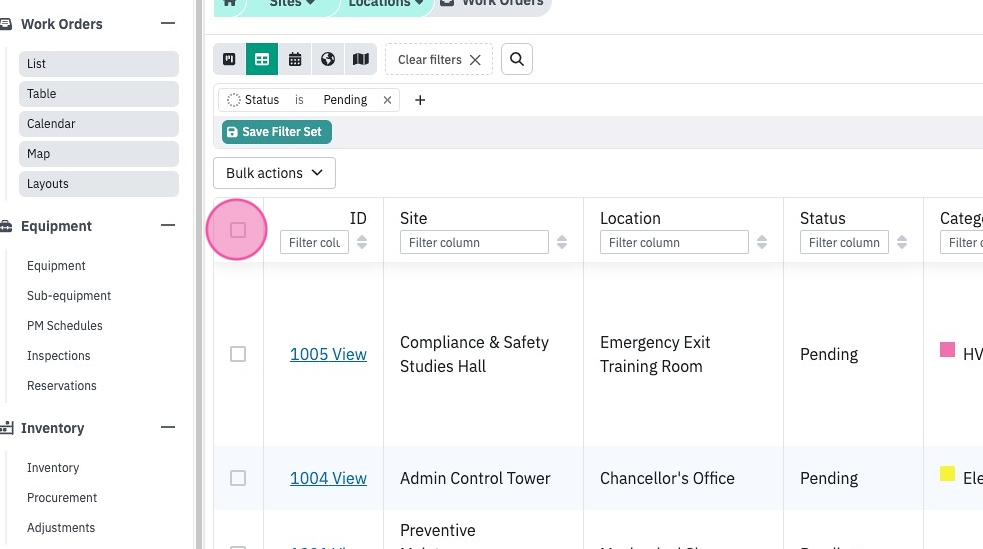983x549 pixels.
Task: Click the Location column header label
Action: pyautogui.click(x=630, y=218)
